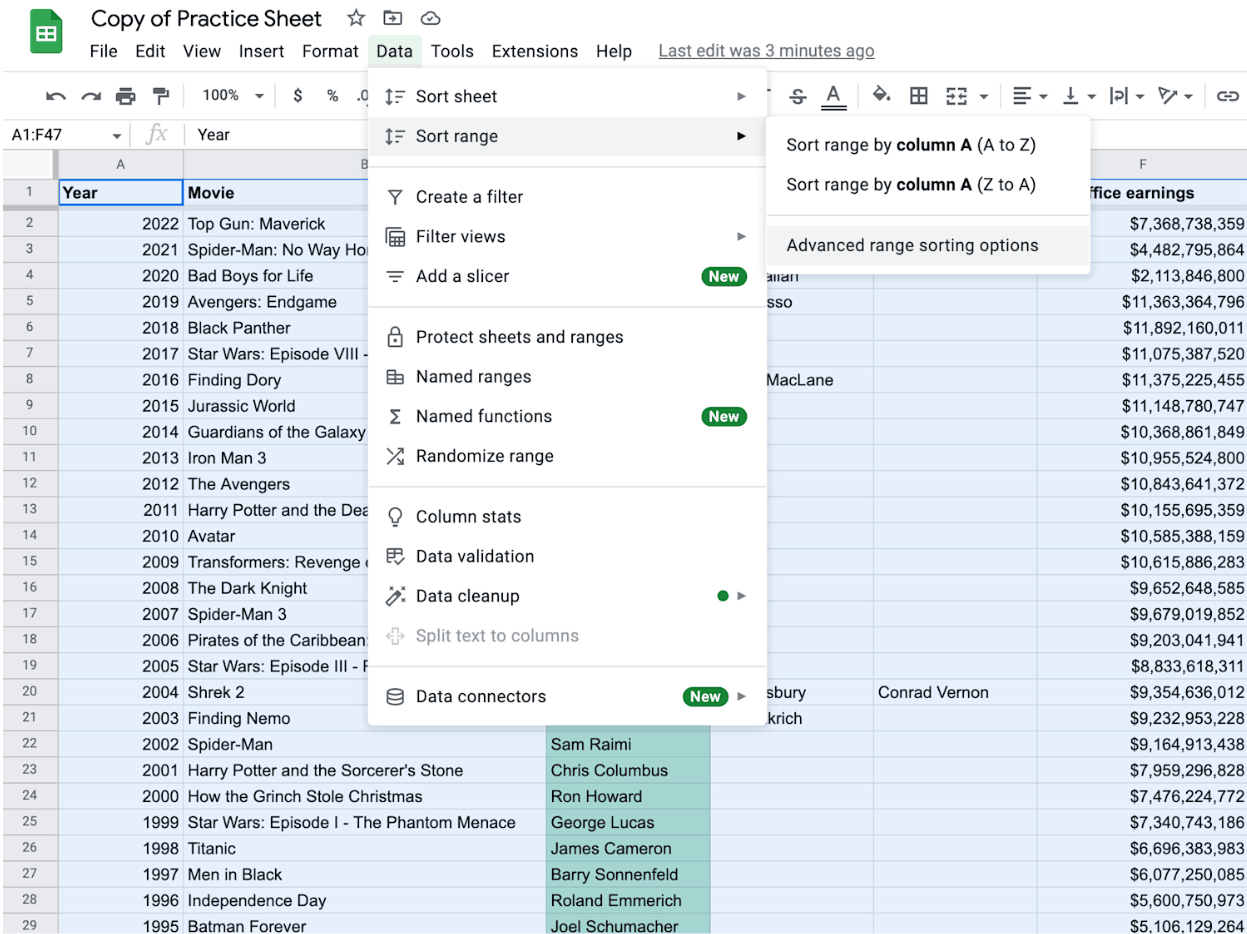This screenshot has width=1247, height=934.
Task: Click the Print icon
Action: 125,96
